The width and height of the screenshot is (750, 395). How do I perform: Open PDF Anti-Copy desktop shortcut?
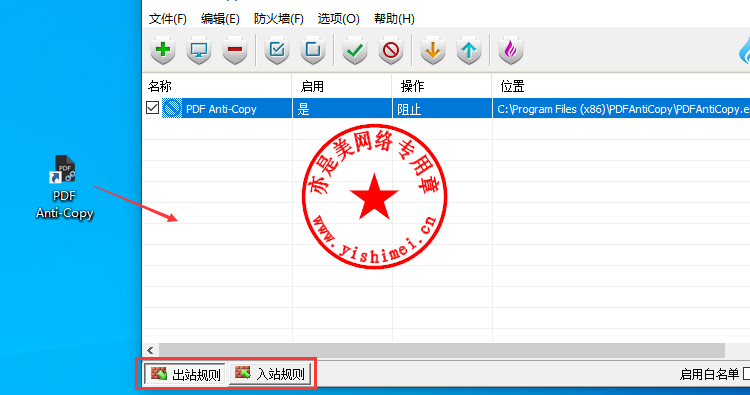(64, 187)
